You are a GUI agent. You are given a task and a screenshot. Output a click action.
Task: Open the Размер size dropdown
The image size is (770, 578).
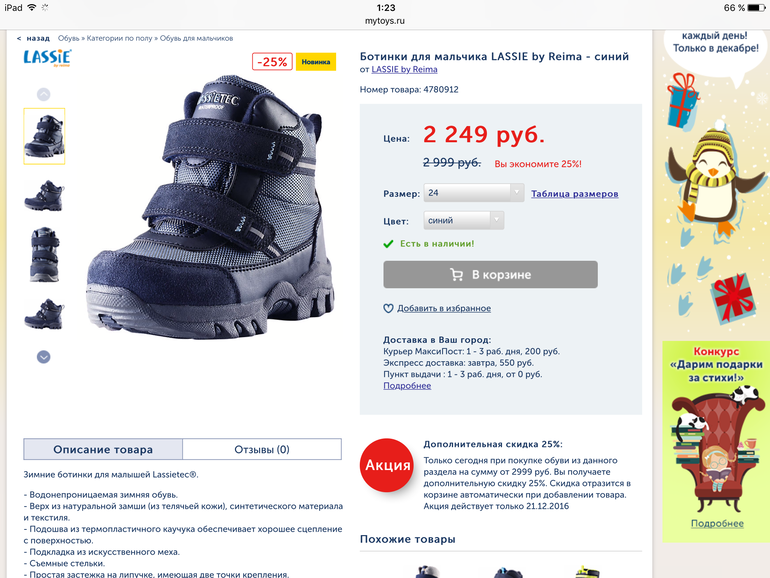474,193
